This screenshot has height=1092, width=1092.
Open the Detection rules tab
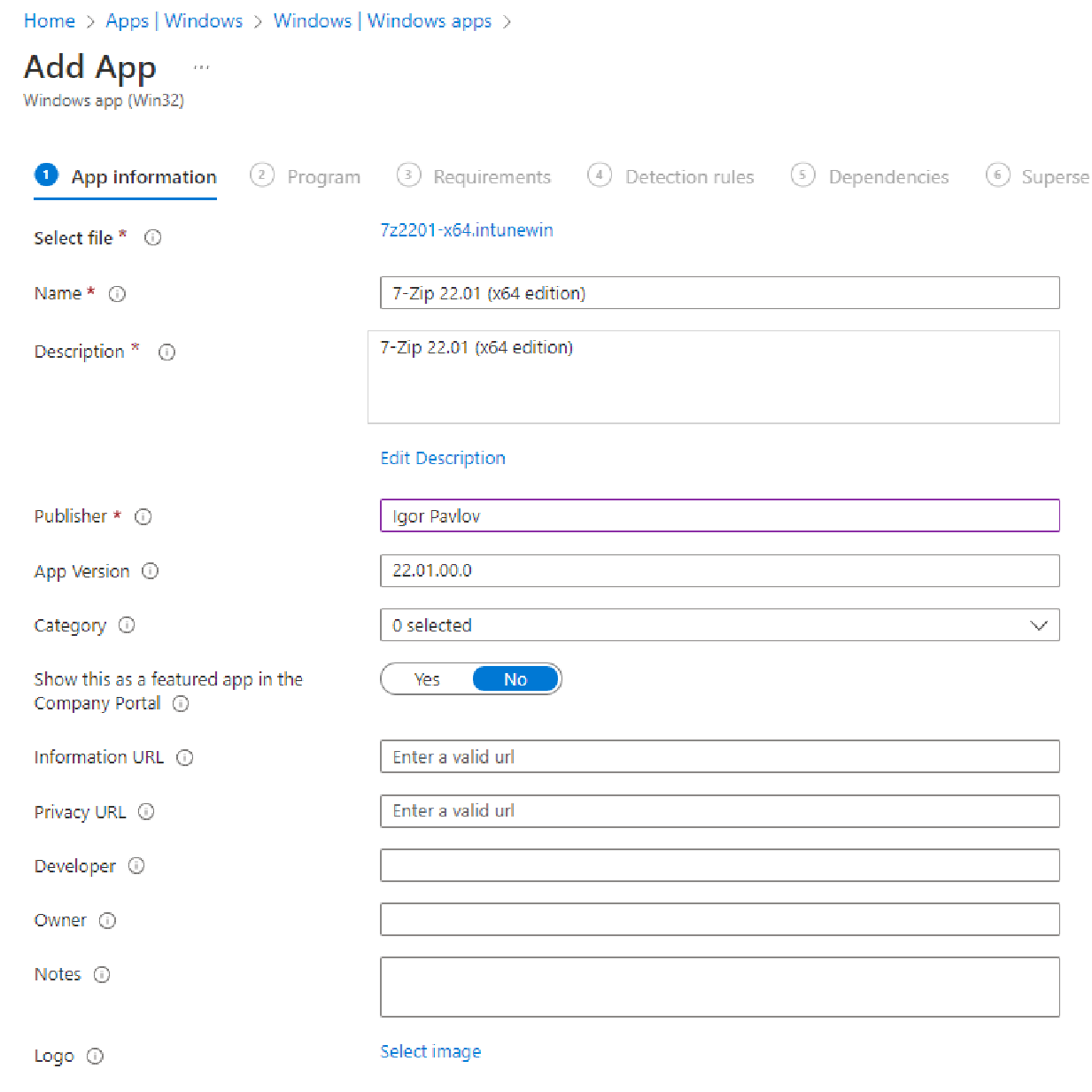(x=689, y=176)
